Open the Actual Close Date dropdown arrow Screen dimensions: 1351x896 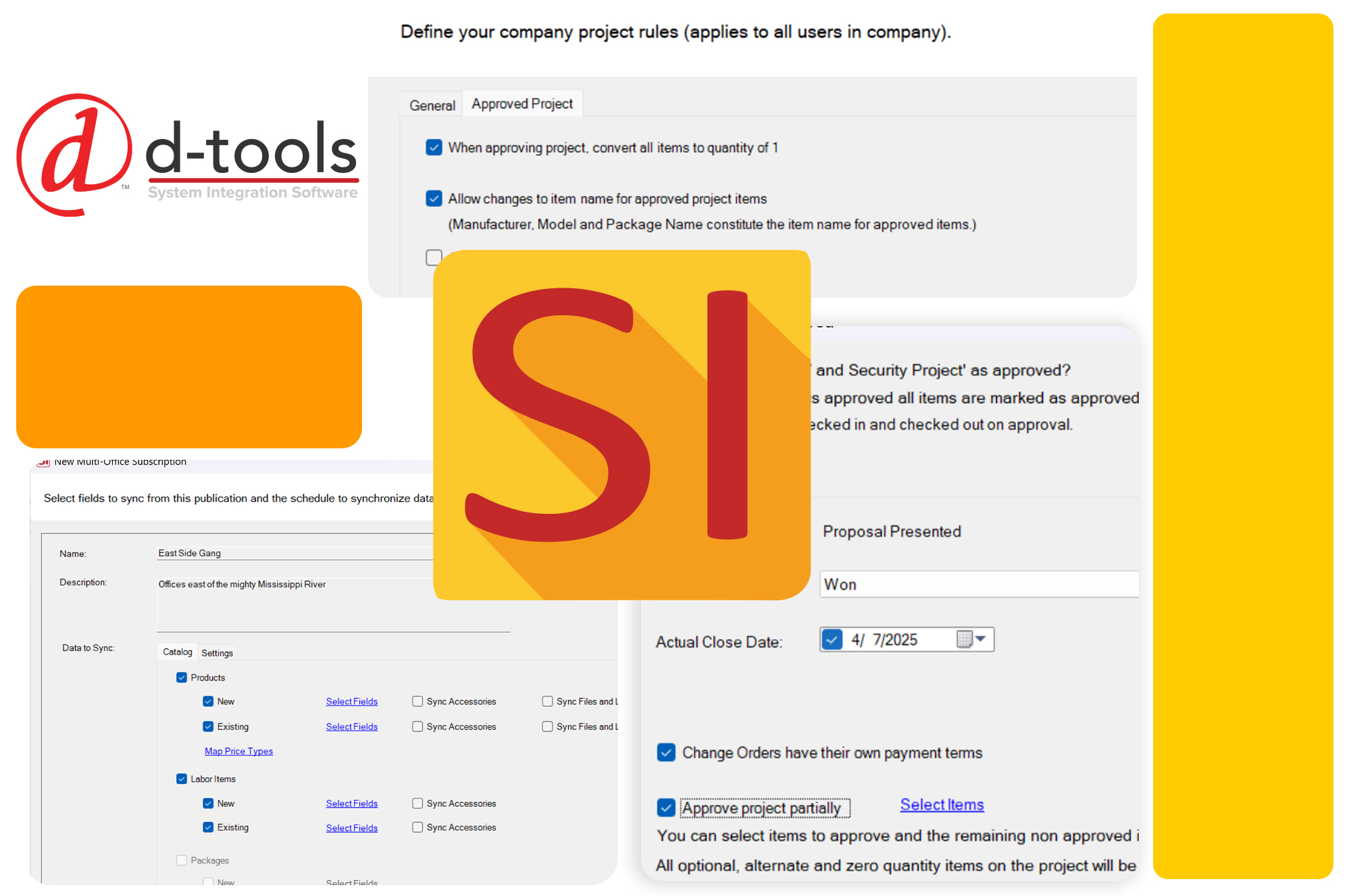[981, 639]
